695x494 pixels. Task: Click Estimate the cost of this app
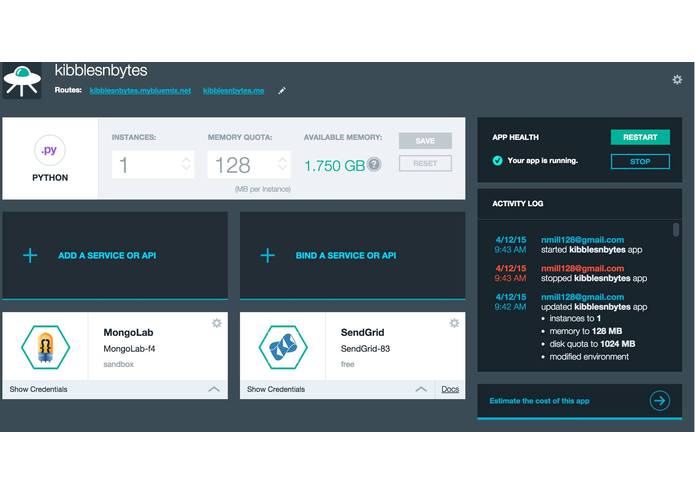(x=539, y=401)
